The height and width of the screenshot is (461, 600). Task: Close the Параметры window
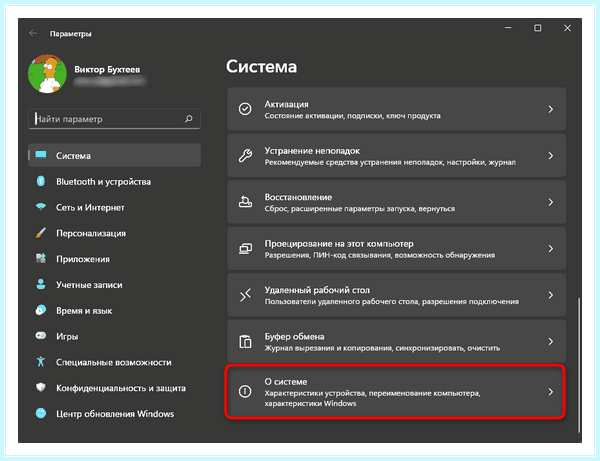point(567,28)
